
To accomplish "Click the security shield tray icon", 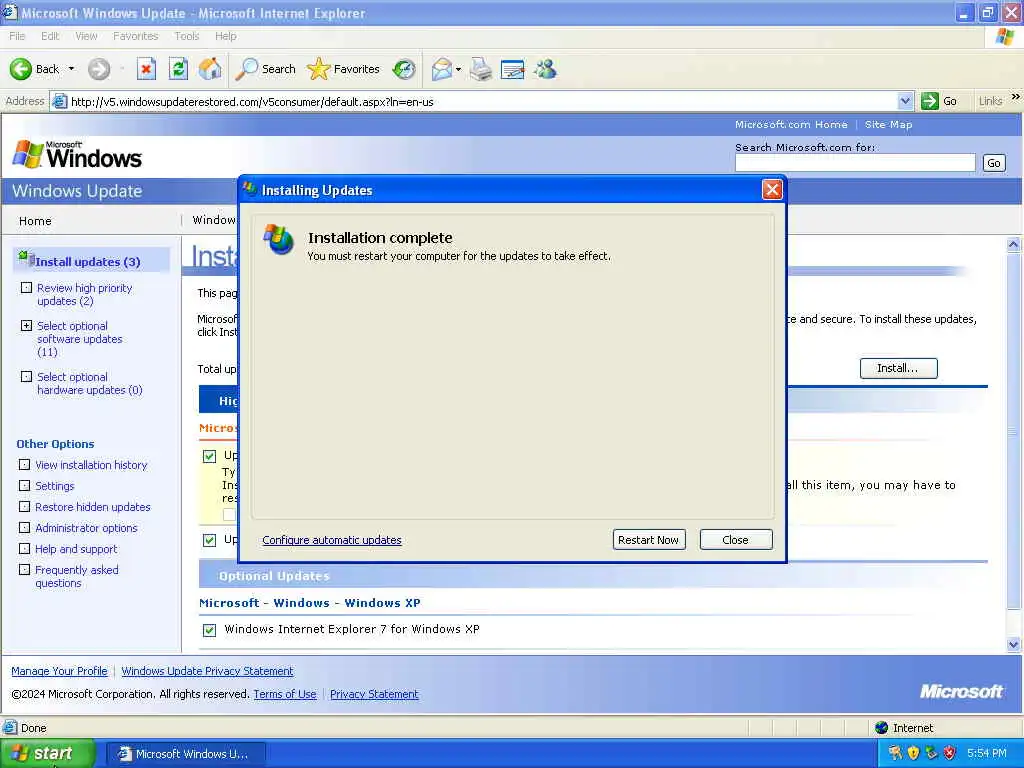I will (x=913, y=753).
